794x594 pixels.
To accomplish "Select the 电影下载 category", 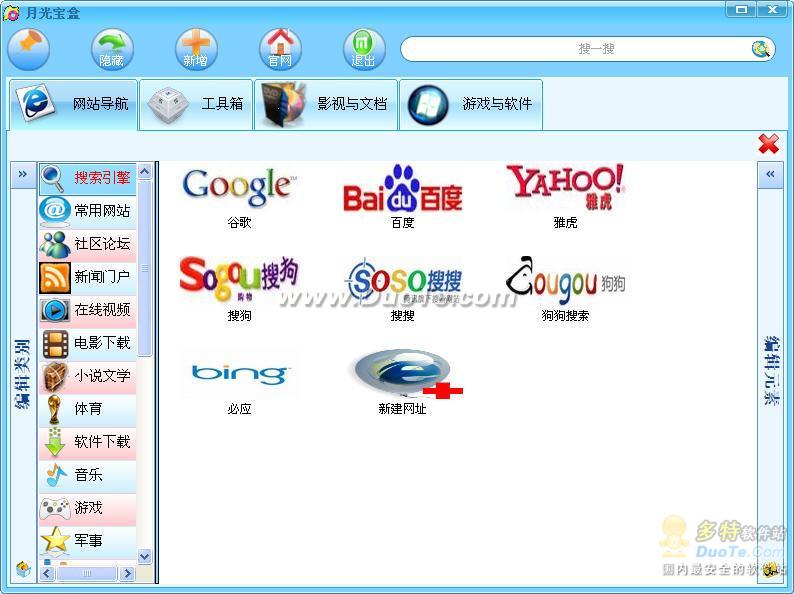I will click(88, 343).
